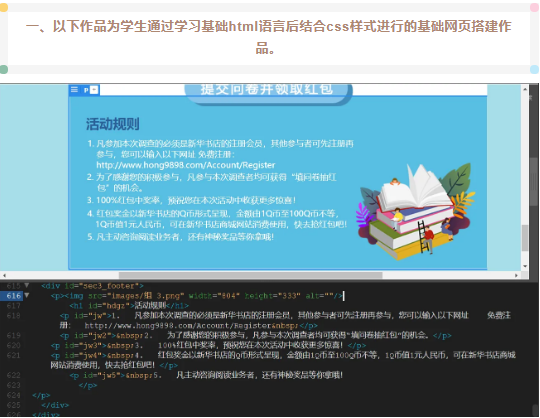
Task: Click the right arrow of horizontal scrollbar
Action: (x=516, y=275)
